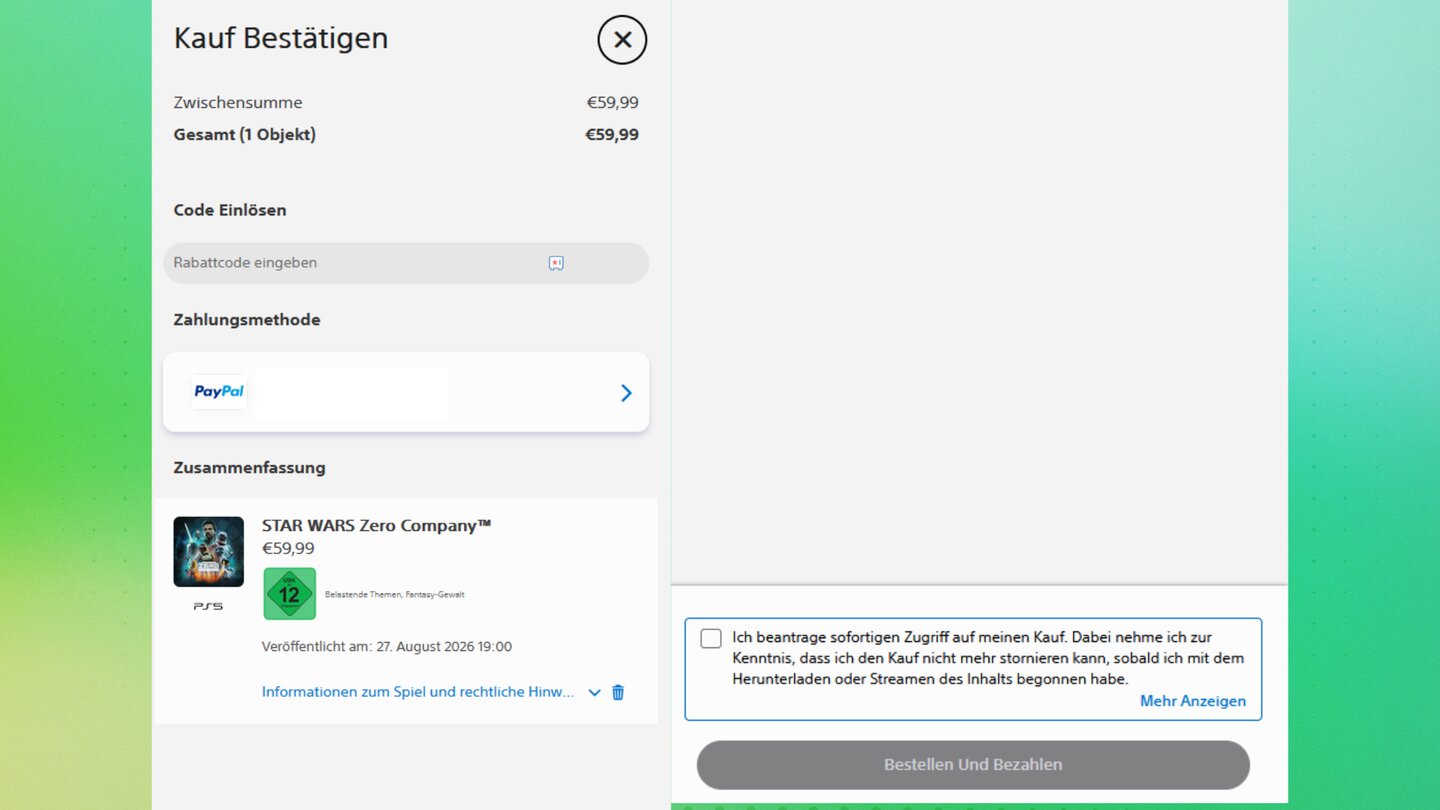Image resolution: width=1440 pixels, height=810 pixels.
Task: Open the PayPal payment method selection
Action: click(406, 392)
